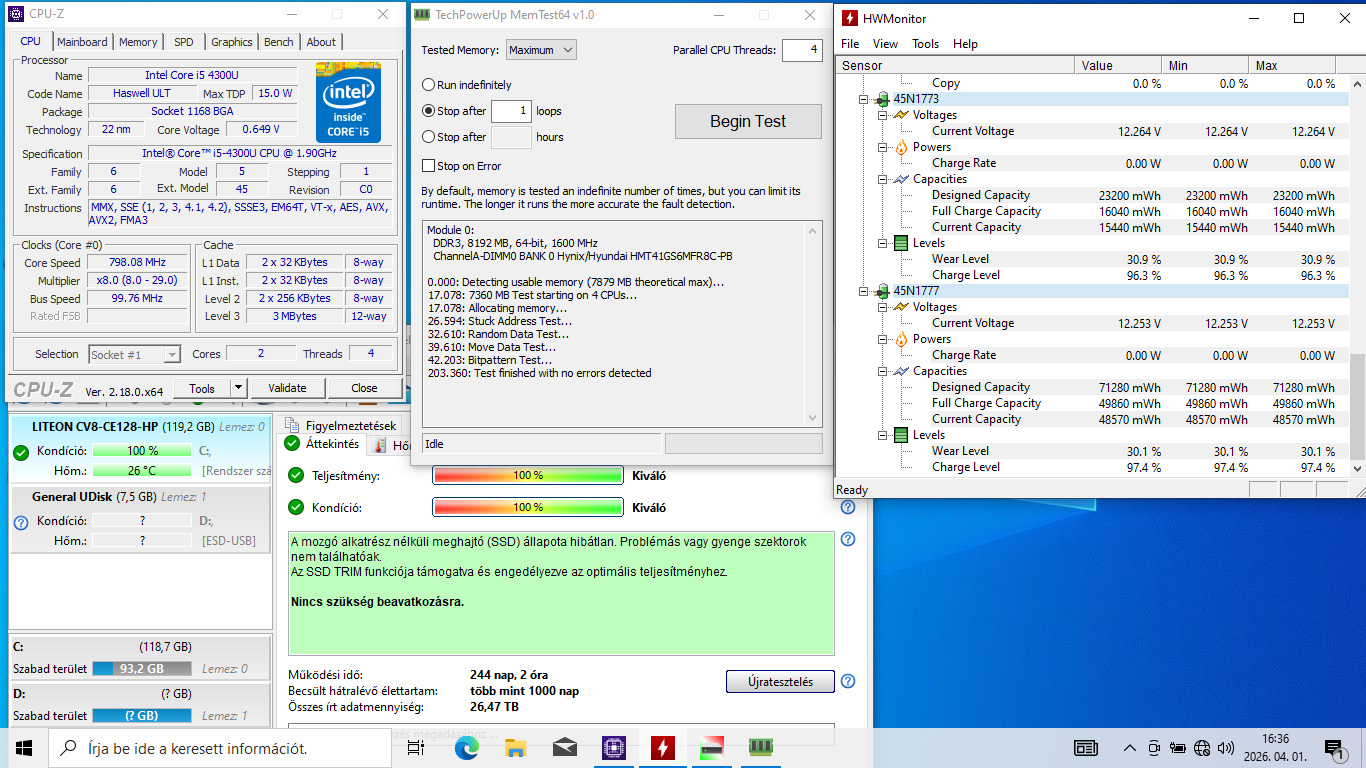This screenshot has width=1366, height=768.
Task: Click the Begin Test button
Action: (x=748, y=121)
